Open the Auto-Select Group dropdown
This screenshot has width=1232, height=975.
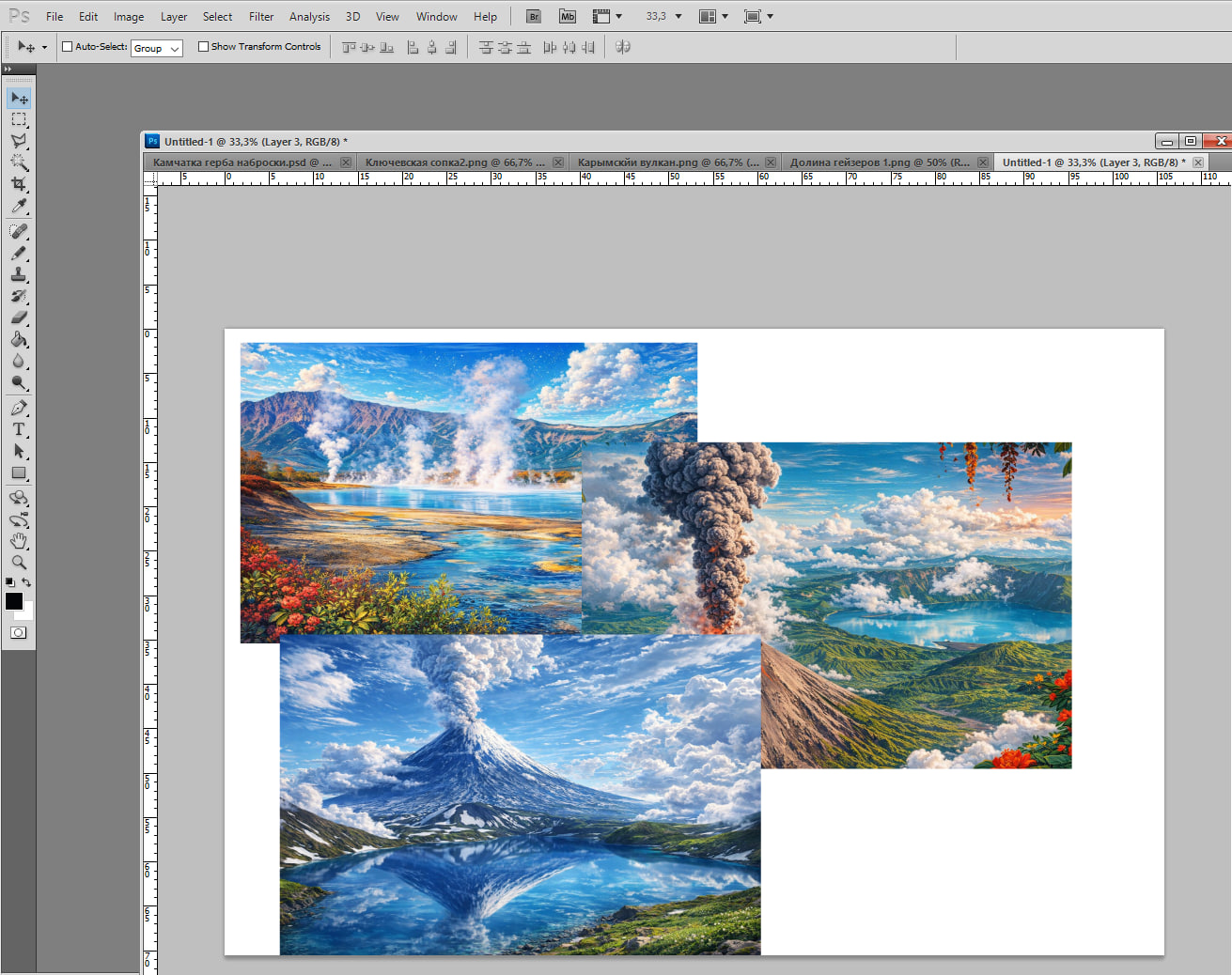pyautogui.click(x=156, y=48)
